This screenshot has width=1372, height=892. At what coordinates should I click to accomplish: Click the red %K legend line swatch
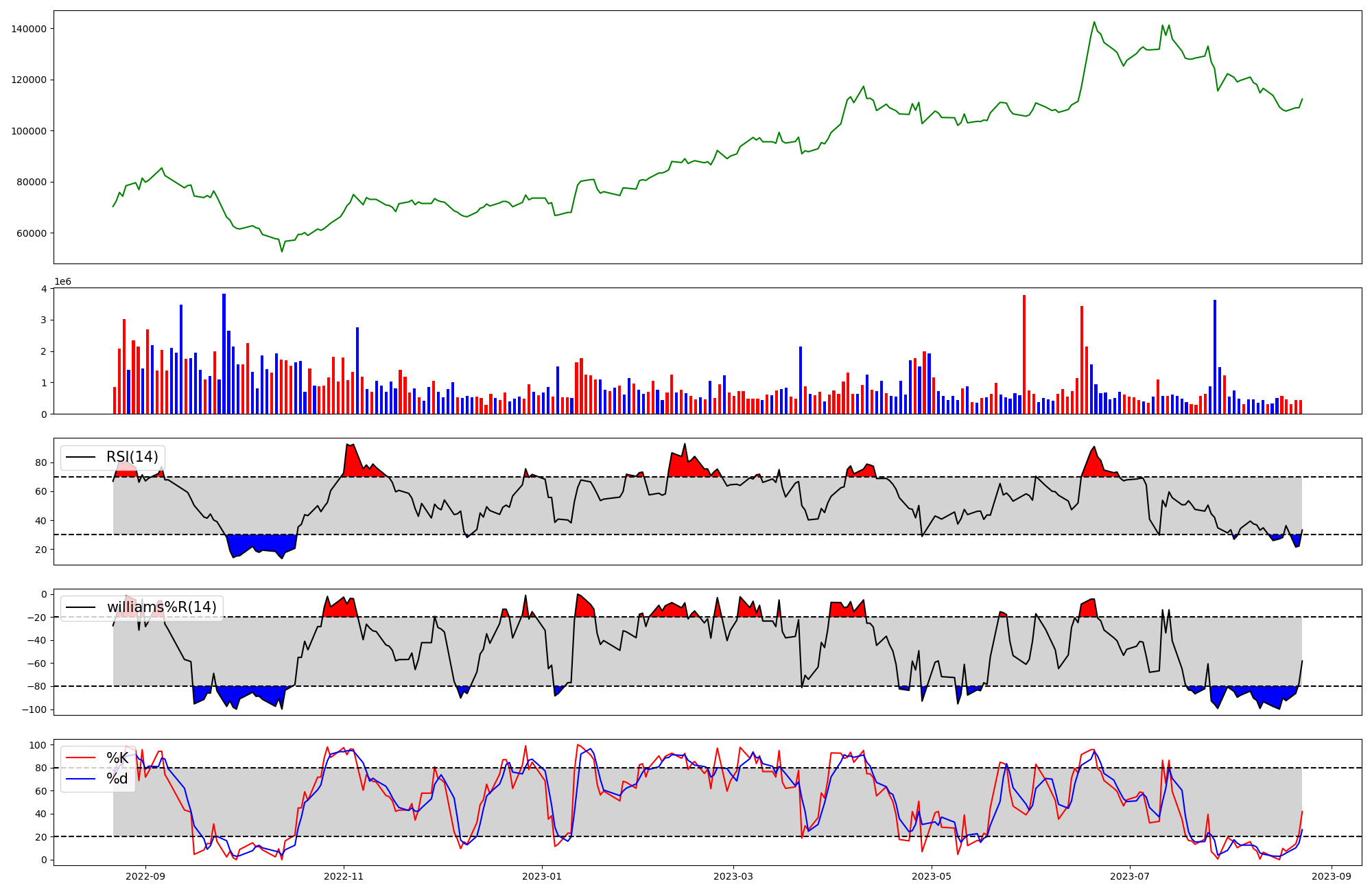tap(80, 758)
